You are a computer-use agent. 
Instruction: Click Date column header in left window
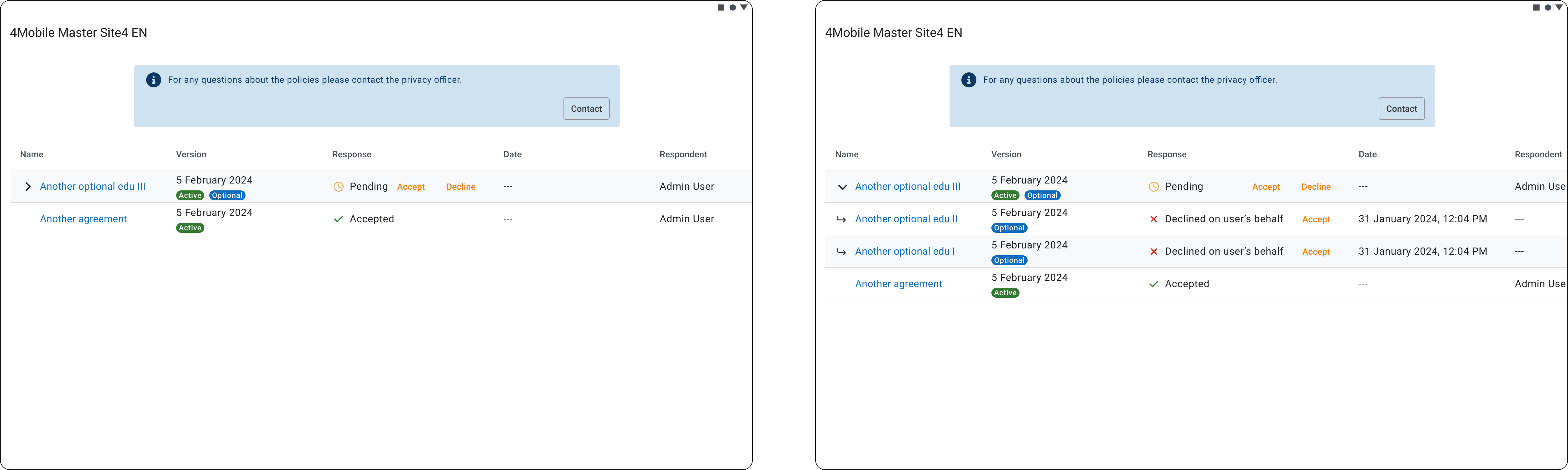513,154
